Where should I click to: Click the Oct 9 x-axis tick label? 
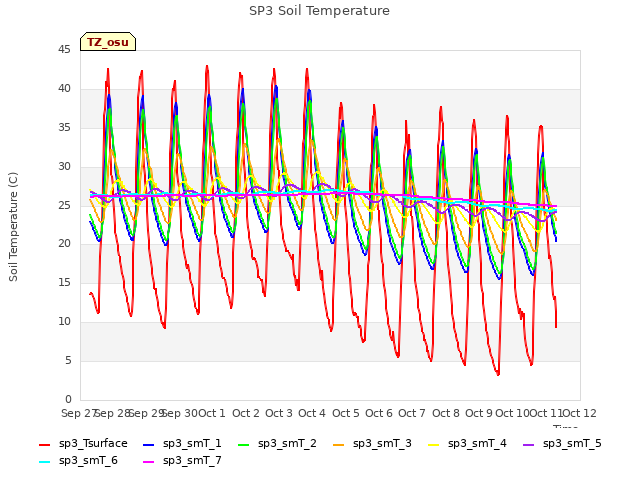[479, 413]
